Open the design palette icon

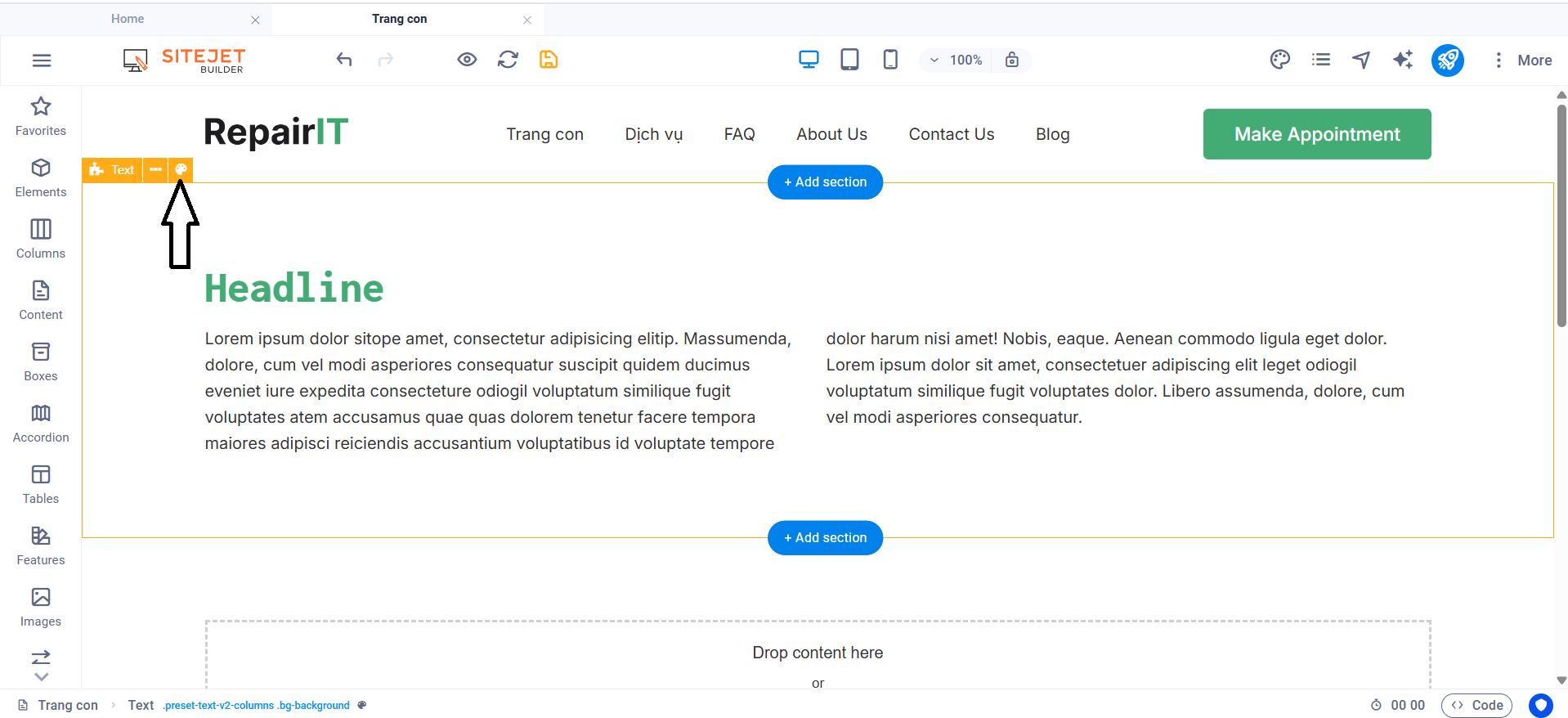point(1279,60)
